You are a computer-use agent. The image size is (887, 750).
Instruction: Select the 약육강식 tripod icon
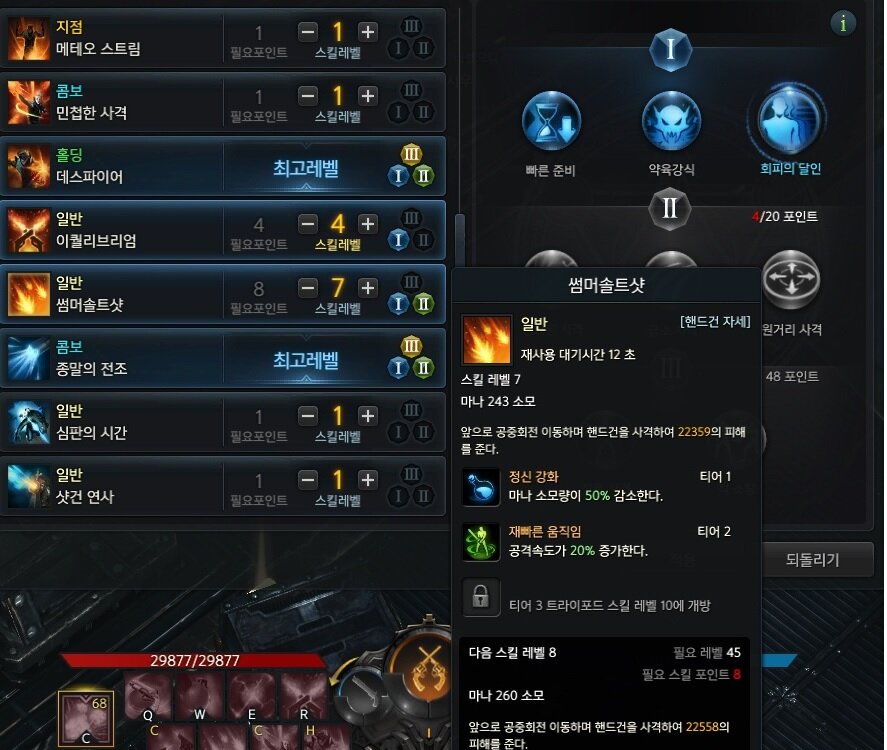pyautogui.click(x=671, y=121)
